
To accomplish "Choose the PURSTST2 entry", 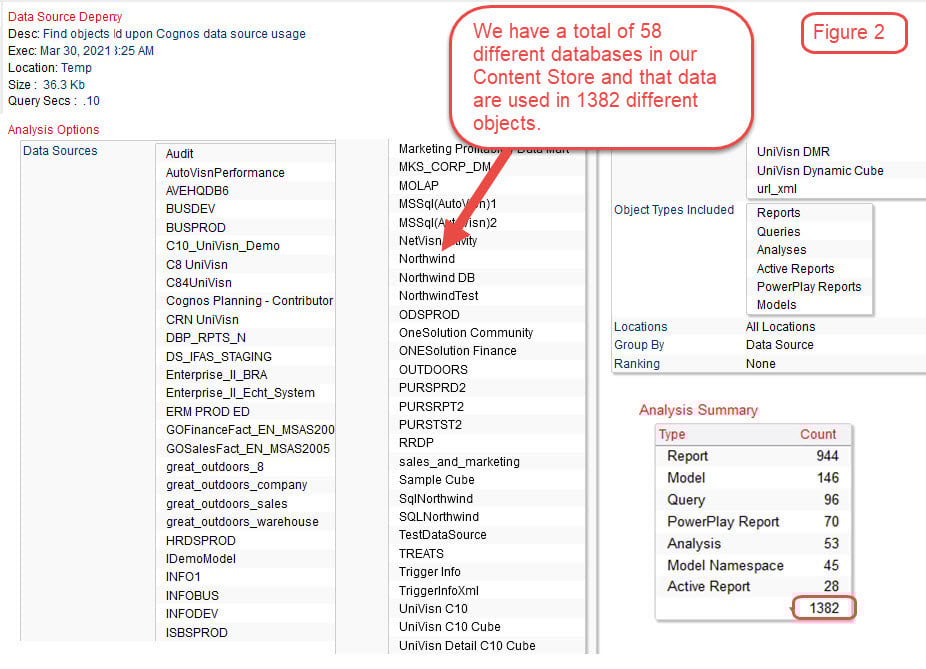I will coord(431,425).
